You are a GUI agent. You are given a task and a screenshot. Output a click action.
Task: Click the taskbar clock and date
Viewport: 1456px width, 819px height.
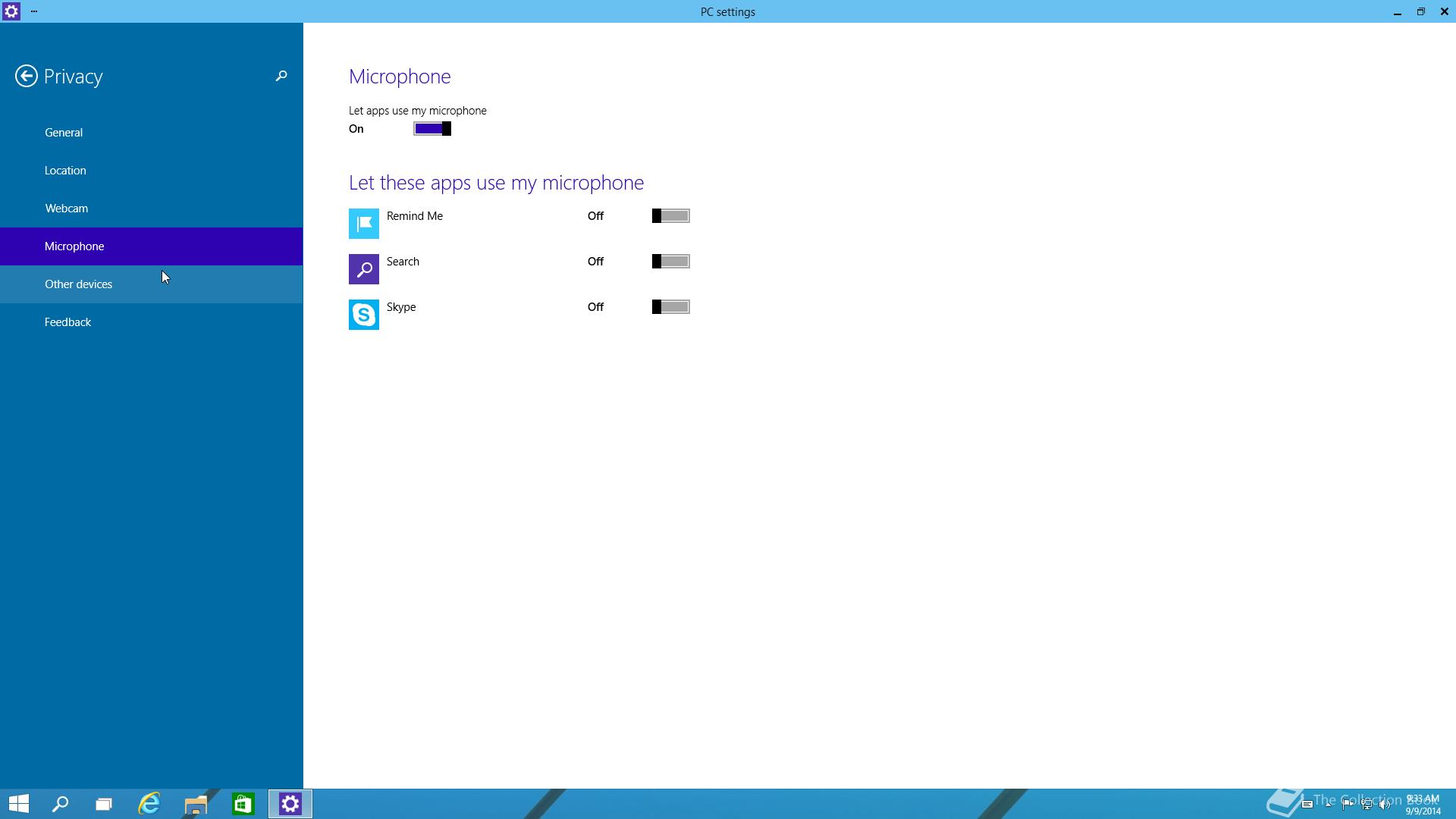point(1423,805)
